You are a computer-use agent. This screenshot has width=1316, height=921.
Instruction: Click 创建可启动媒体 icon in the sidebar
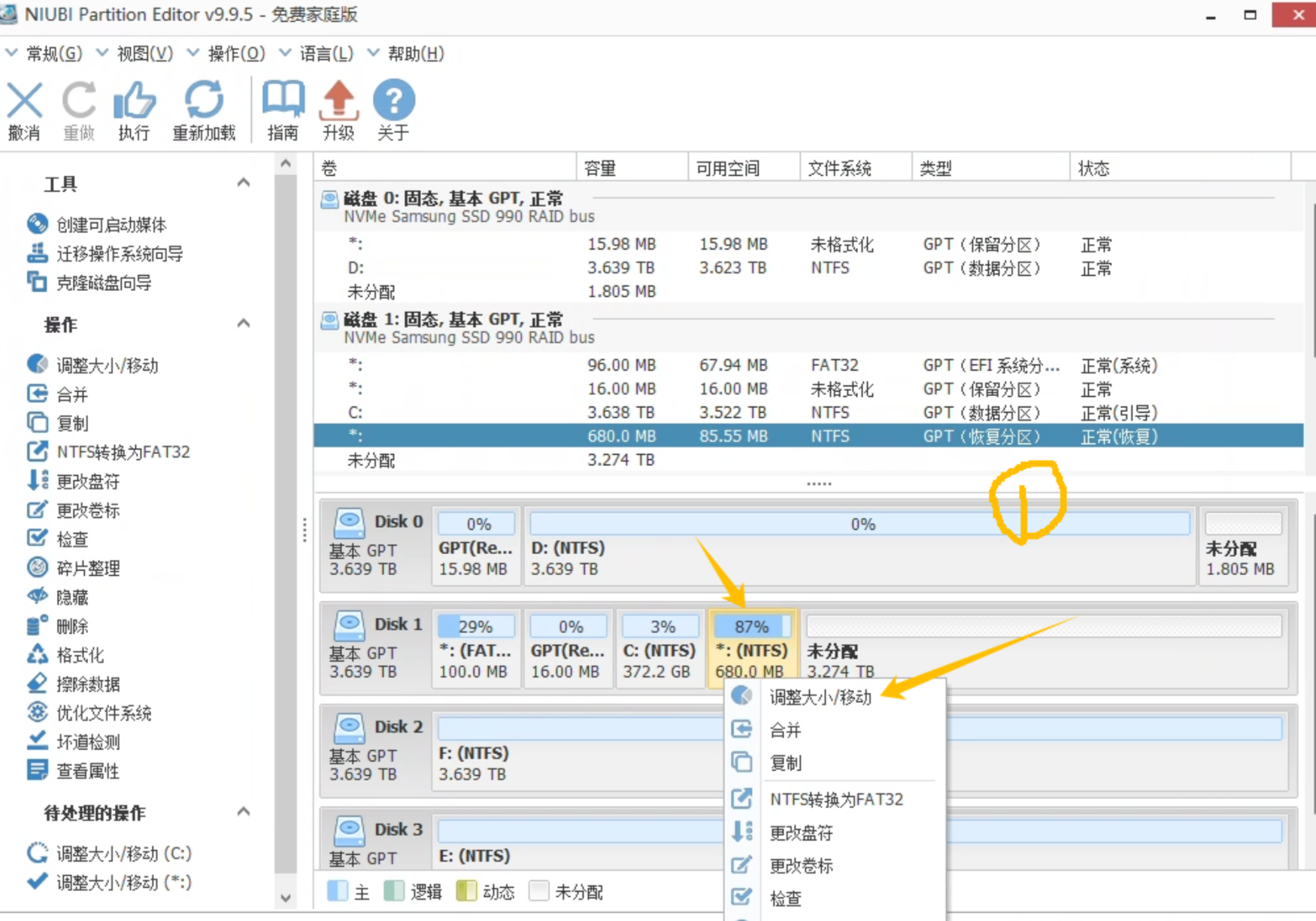coord(37,224)
